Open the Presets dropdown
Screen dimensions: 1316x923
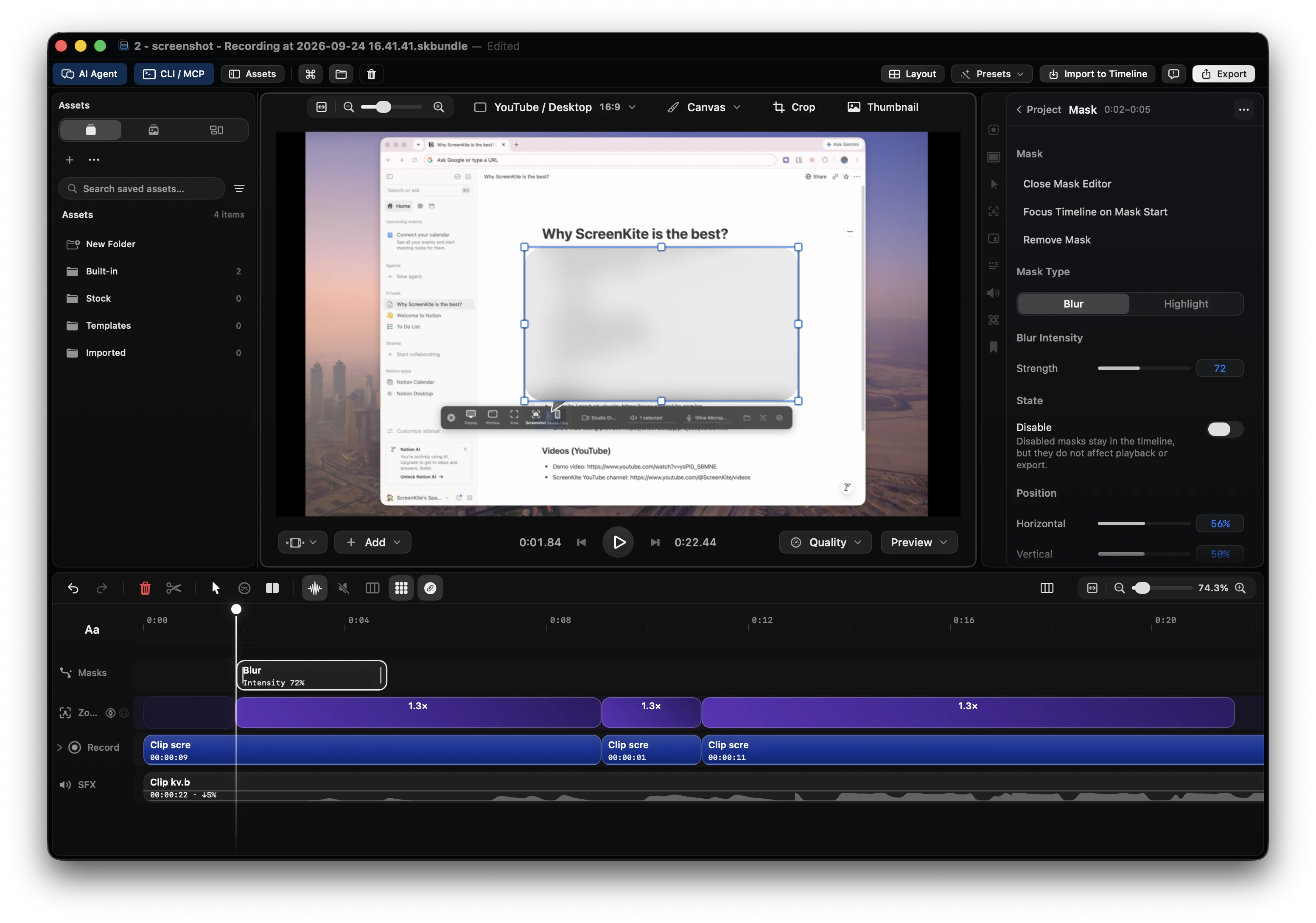coord(991,74)
